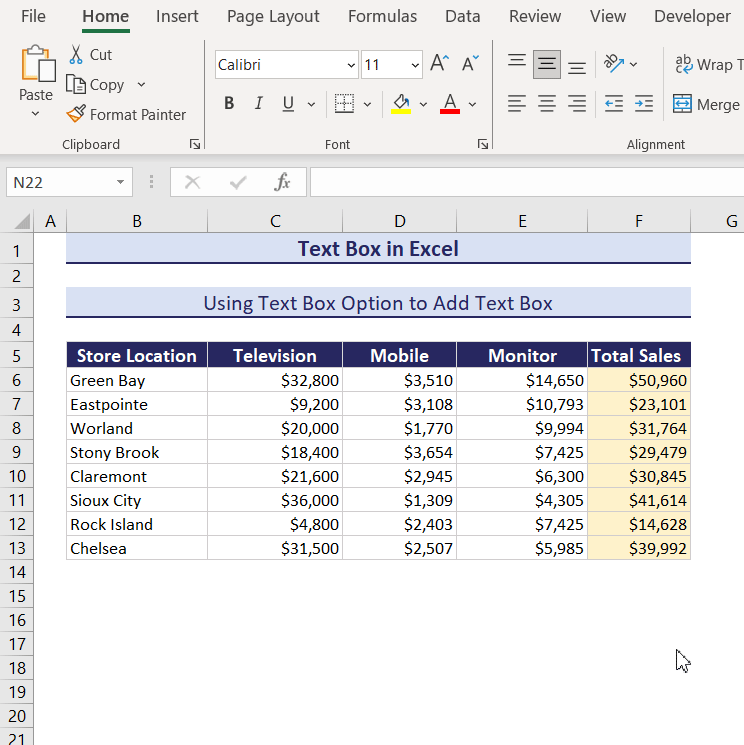Open the Formulas ribbon tab

pyautogui.click(x=382, y=16)
